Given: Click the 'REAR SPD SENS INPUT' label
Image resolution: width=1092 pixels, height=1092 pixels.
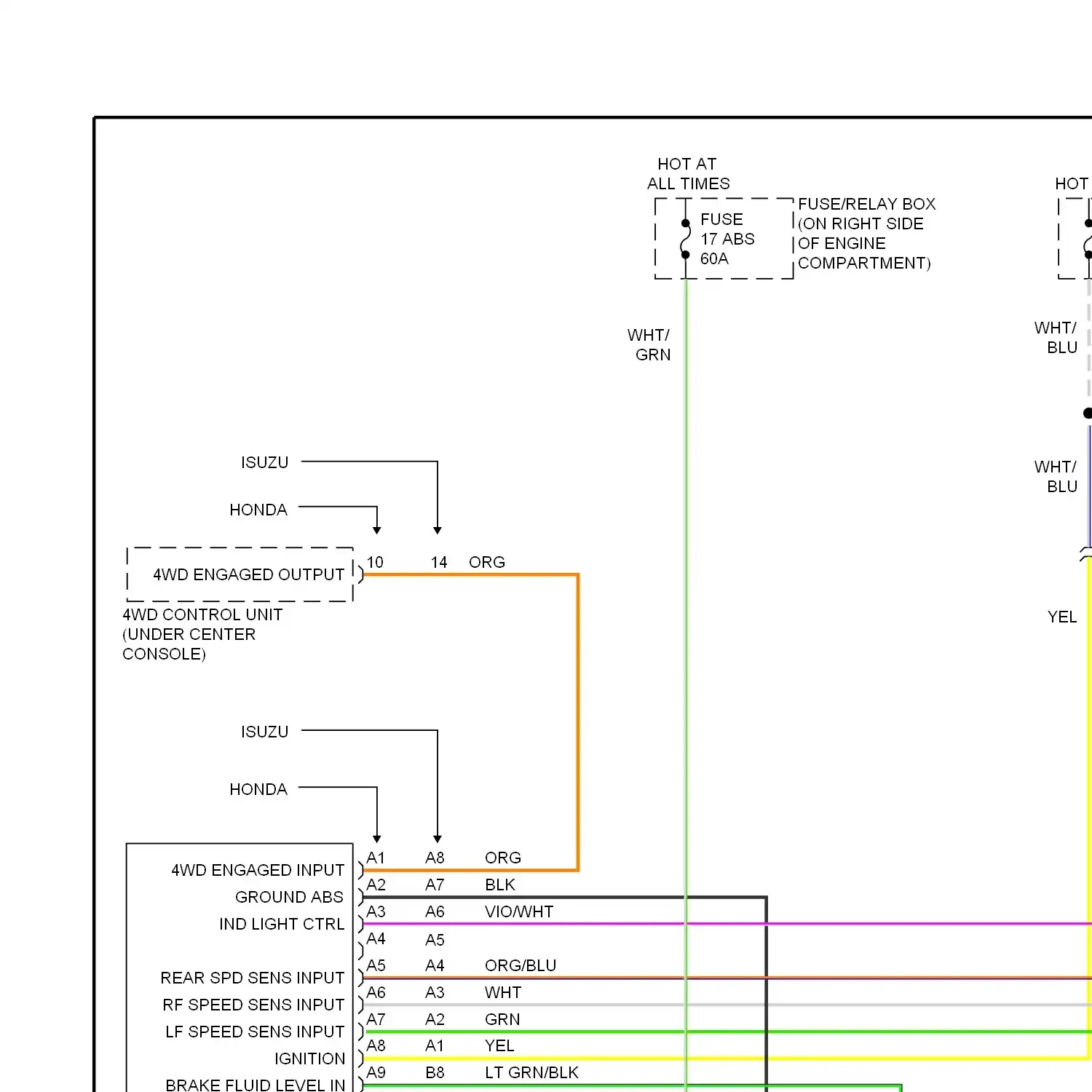Looking at the screenshot, I should [x=253, y=978].
